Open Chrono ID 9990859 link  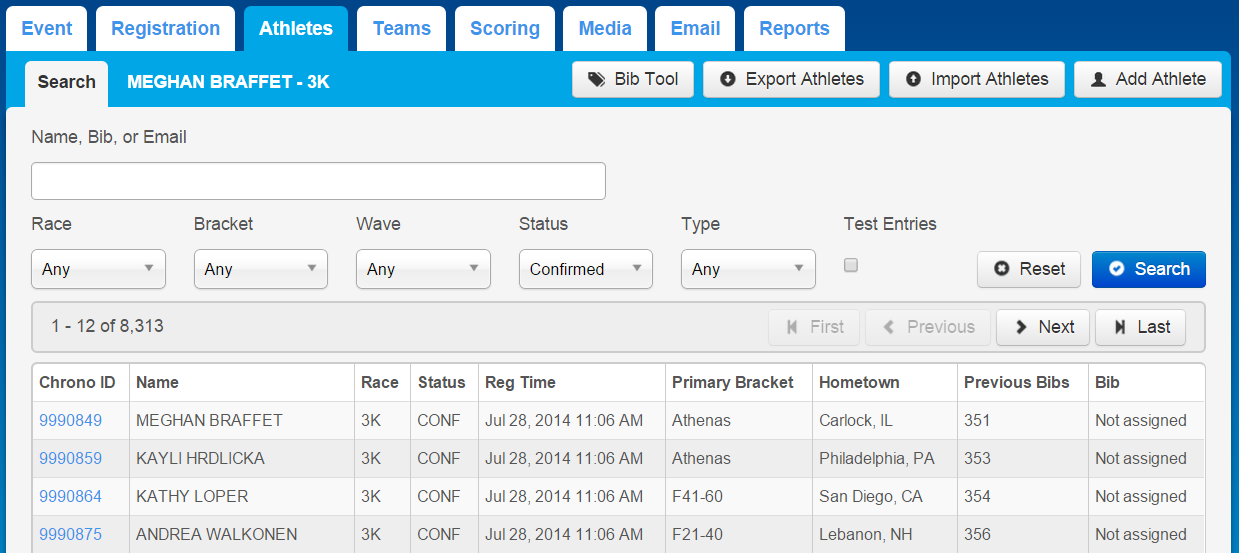pos(70,458)
